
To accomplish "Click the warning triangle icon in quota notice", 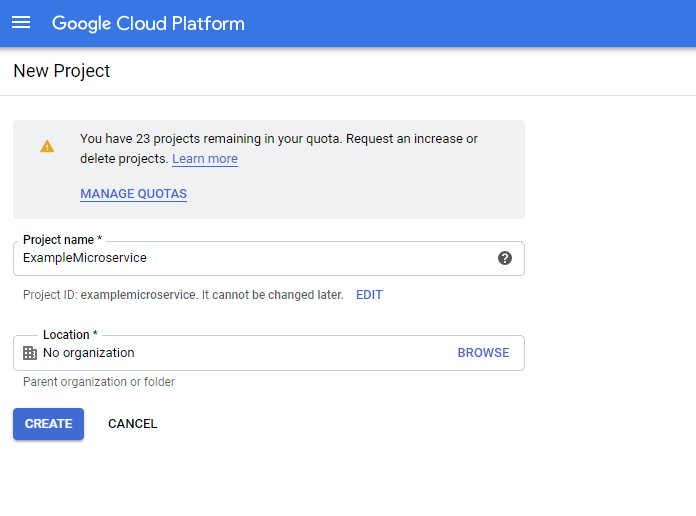I will pyautogui.click(x=47, y=146).
